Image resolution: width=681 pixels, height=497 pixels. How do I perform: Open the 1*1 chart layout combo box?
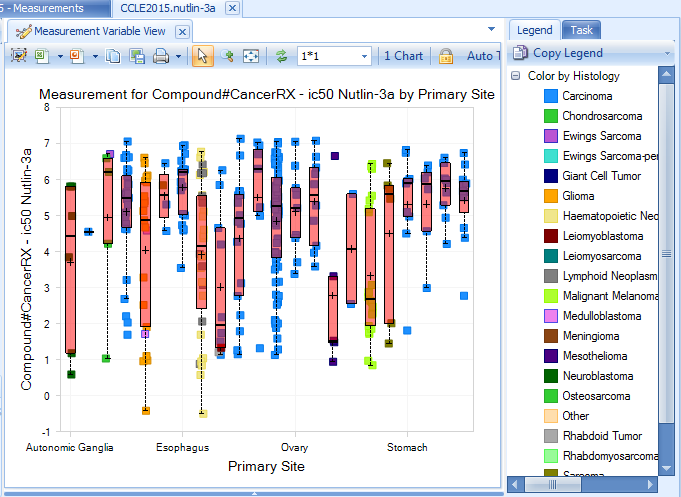[334, 56]
